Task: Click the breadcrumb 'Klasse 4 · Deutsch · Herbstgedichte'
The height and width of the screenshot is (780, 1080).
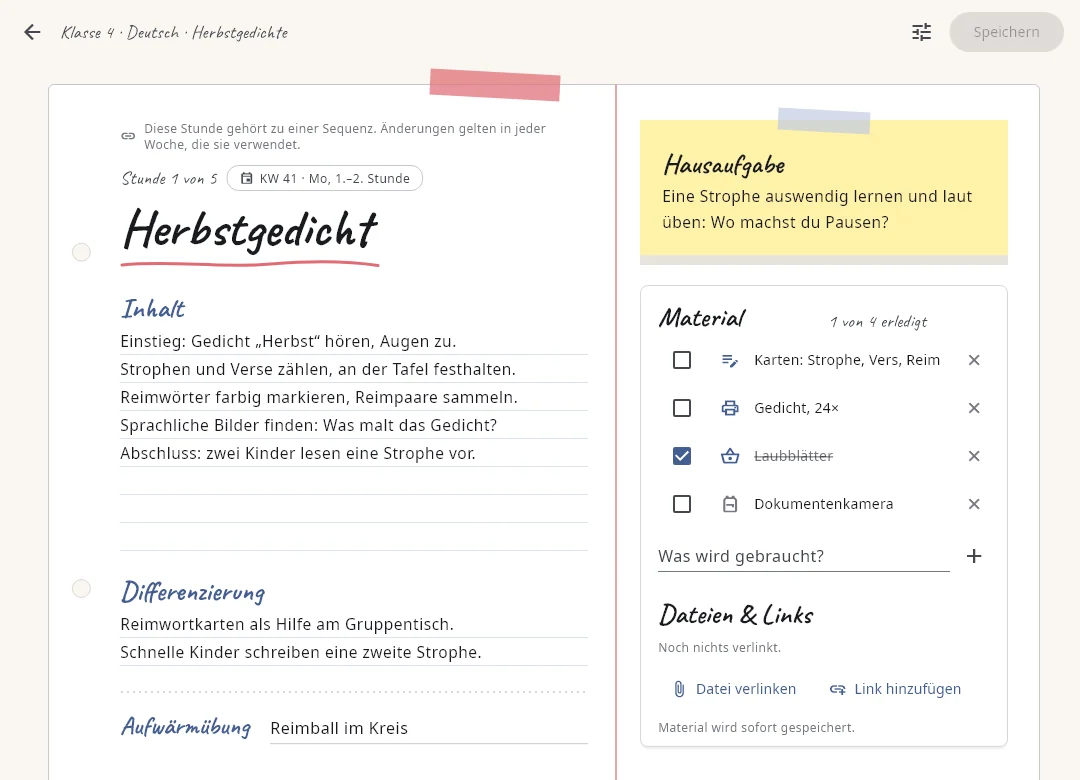Action: [x=174, y=32]
